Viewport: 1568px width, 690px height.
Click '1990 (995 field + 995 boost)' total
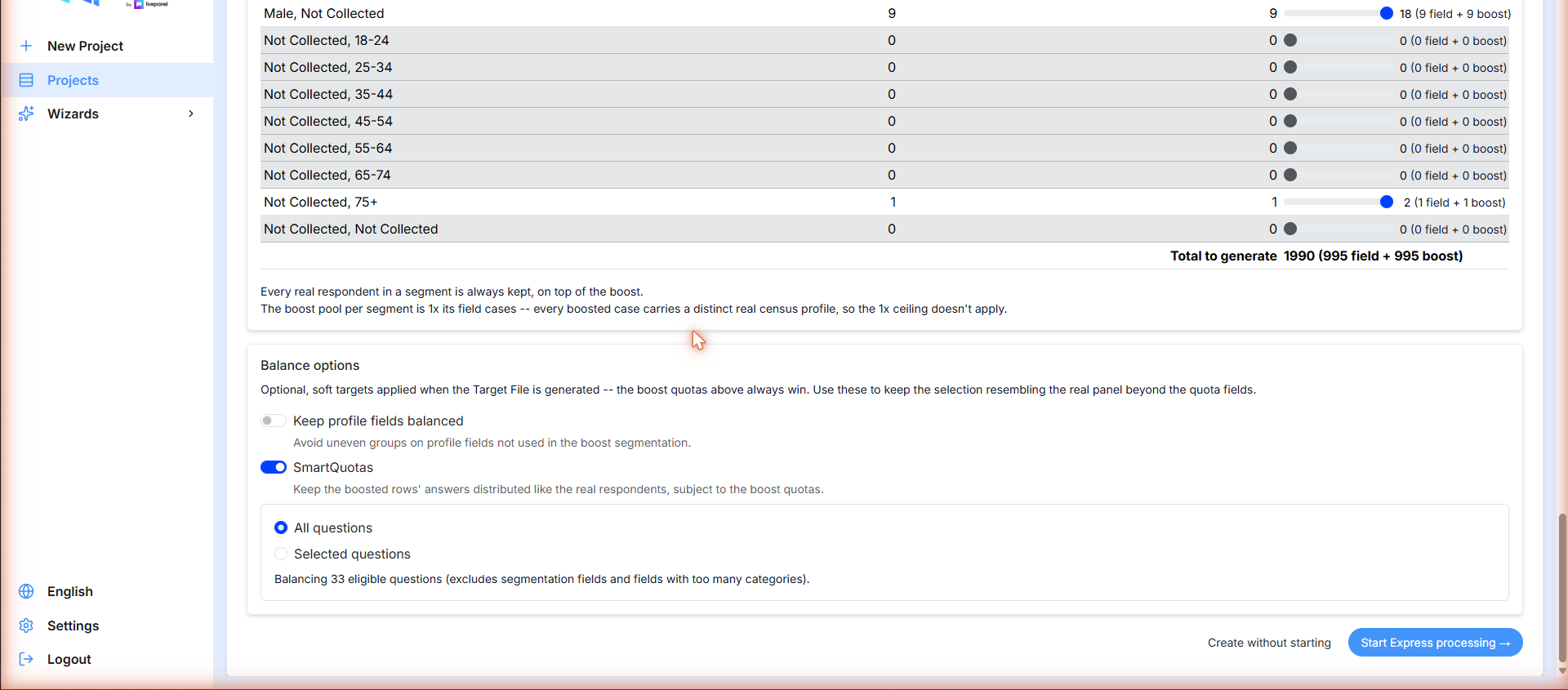point(1374,256)
